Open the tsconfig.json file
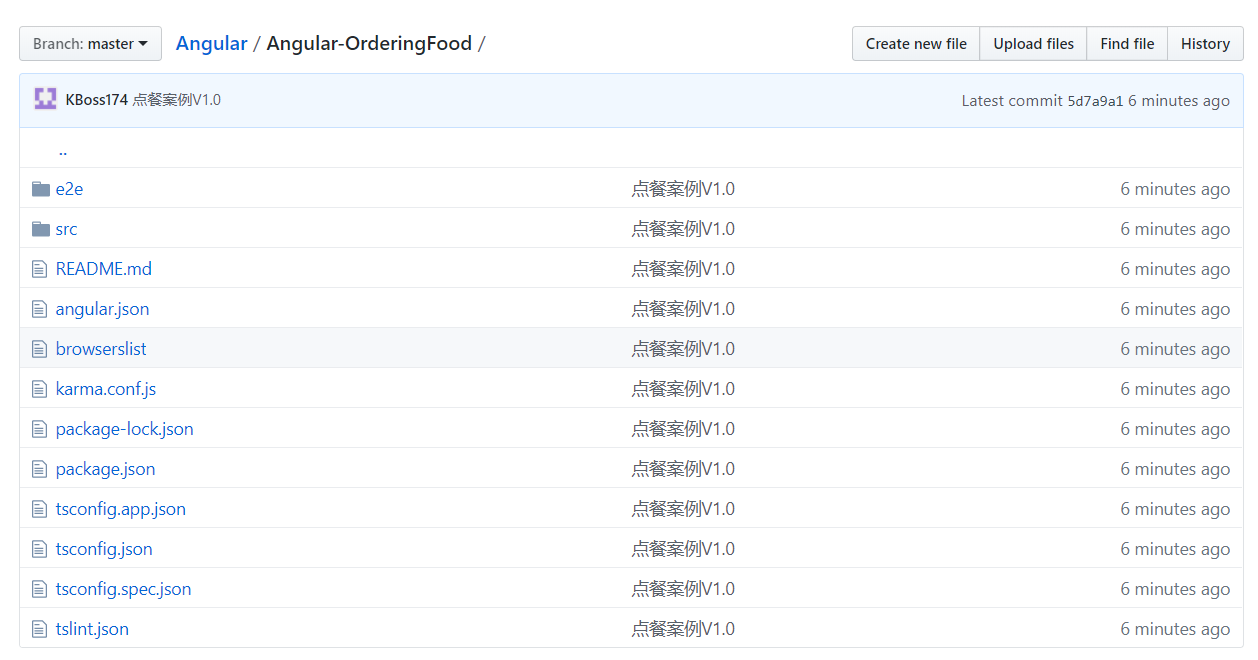Image resolution: width=1258 pixels, height=660 pixels. [x=104, y=549]
